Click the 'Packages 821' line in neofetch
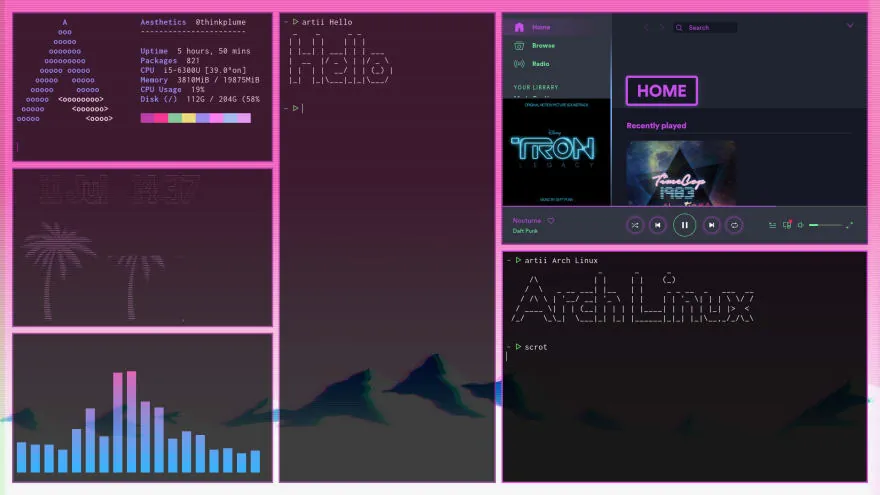Image resolution: width=880 pixels, height=495 pixels. (170, 61)
